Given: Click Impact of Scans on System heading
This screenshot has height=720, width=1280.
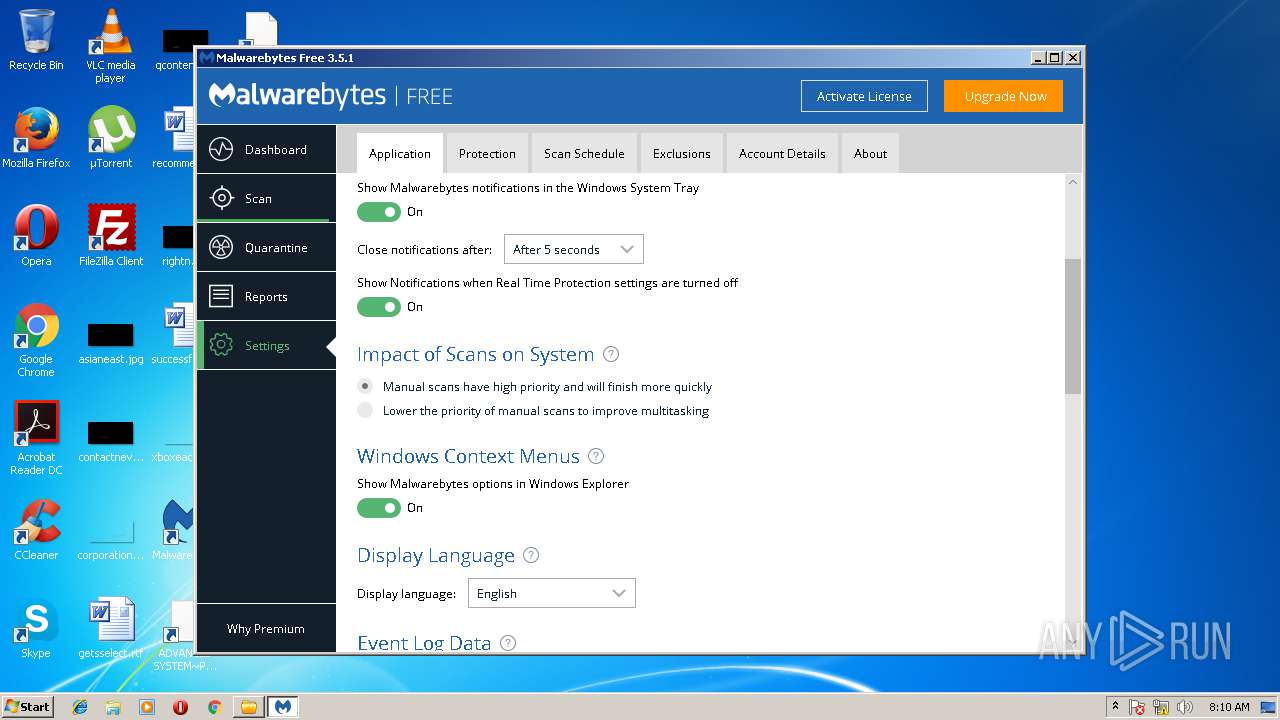Looking at the screenshot, I should (x=475, y=354).
